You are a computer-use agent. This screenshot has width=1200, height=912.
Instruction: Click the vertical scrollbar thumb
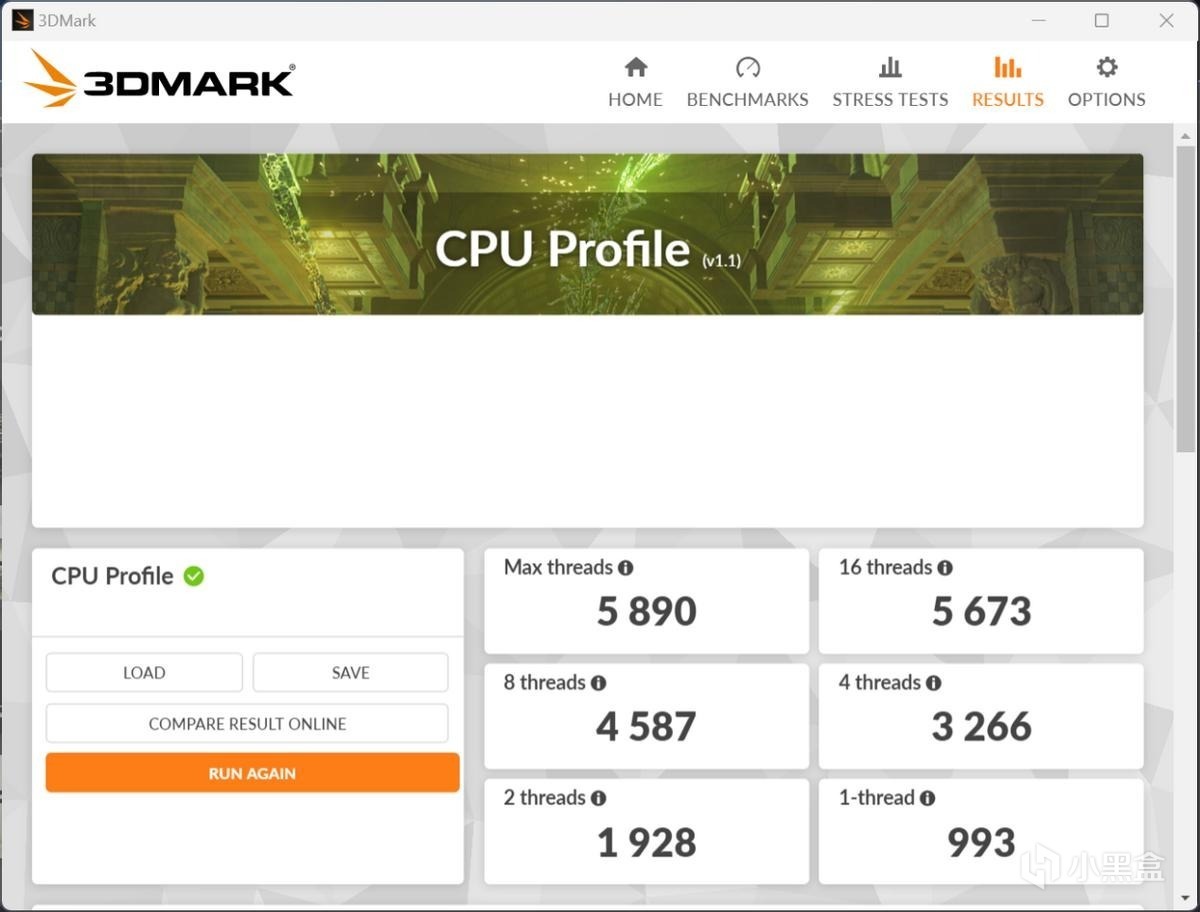(x=1185, y=297)
